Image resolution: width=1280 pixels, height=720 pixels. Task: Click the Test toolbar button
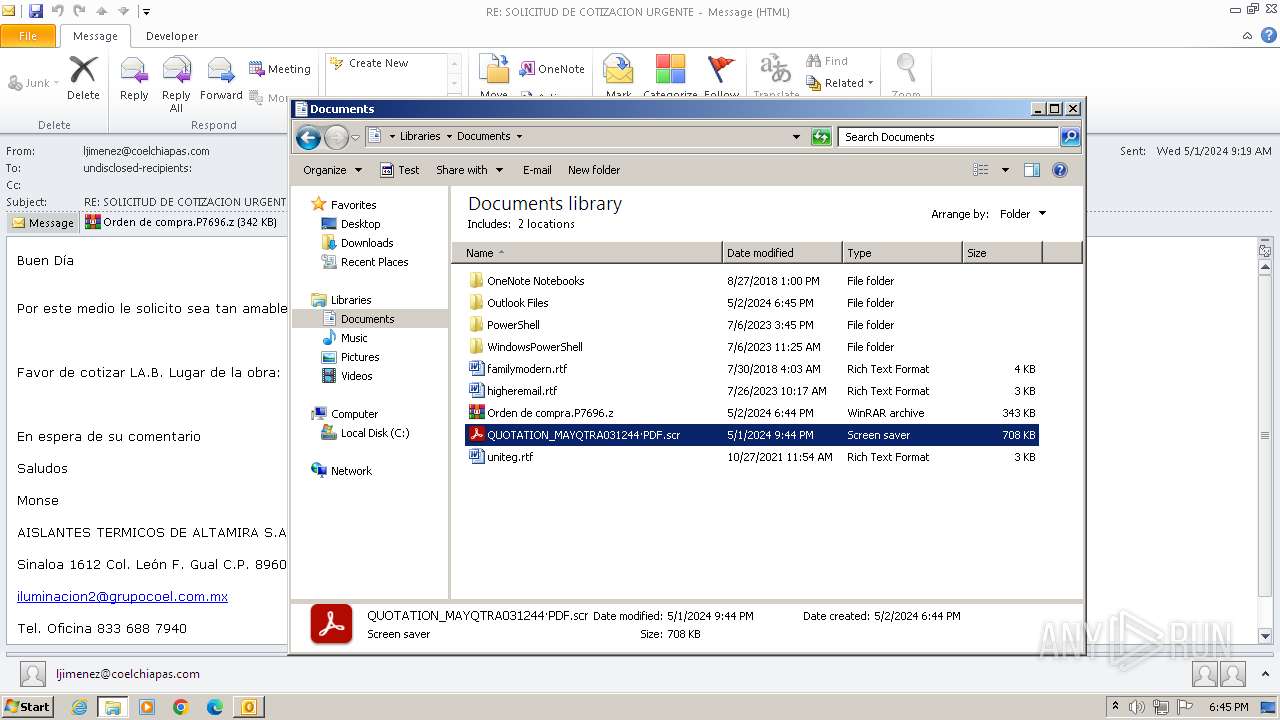(x=400, y=170)
